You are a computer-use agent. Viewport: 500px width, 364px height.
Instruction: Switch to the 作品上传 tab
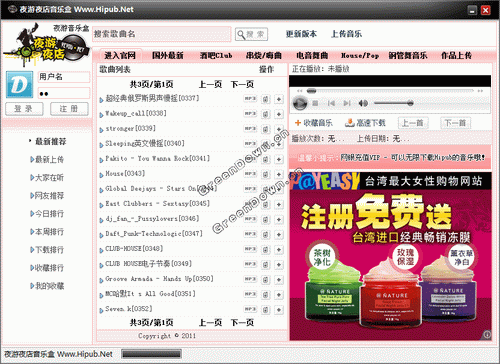click(x=456, y=55)
